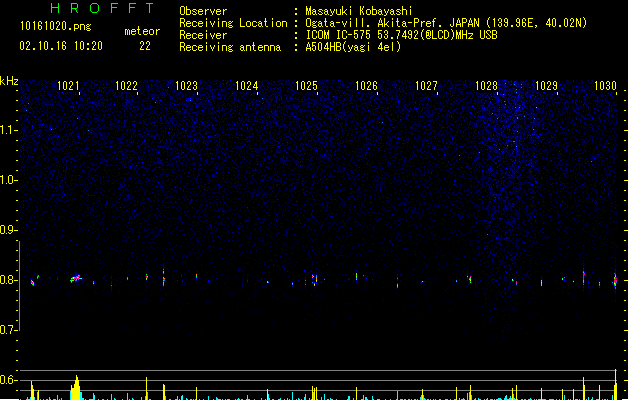Viewport: 629px width, 400px height.
Task: Click the 0.9 kHz frequency axis label
Action: pos(8,230)
